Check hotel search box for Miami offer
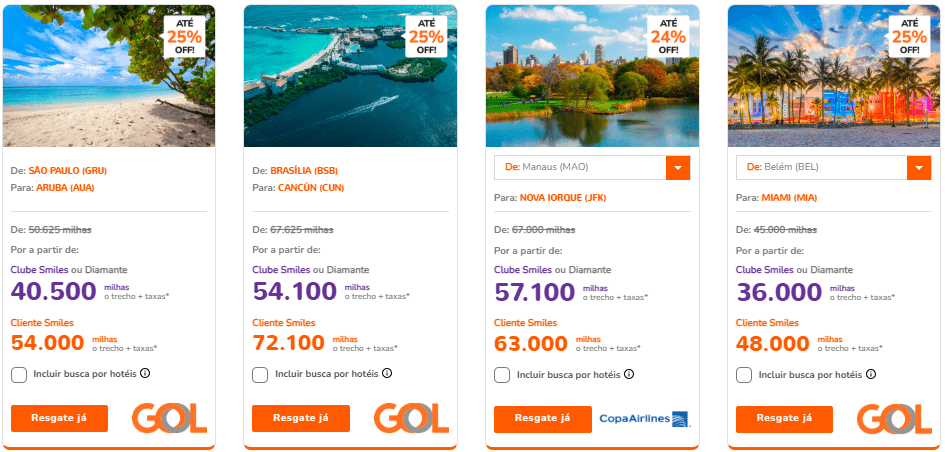Viewport: 945px width, 452px height. pyautogui.click(x=744, y=375)
